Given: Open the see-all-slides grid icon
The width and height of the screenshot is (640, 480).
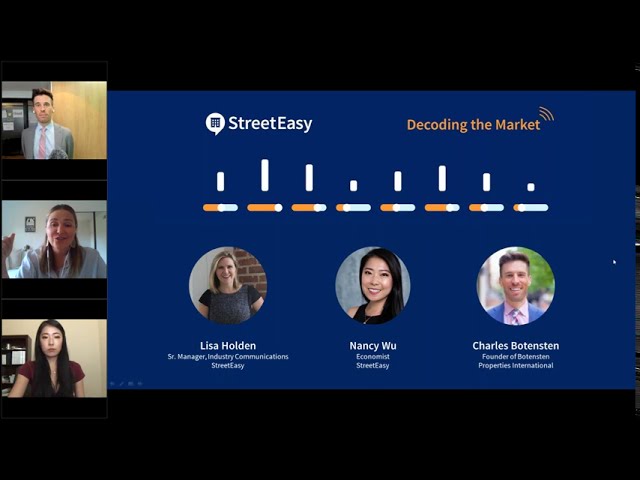Looking at the screenshot, I should point(131,384).
